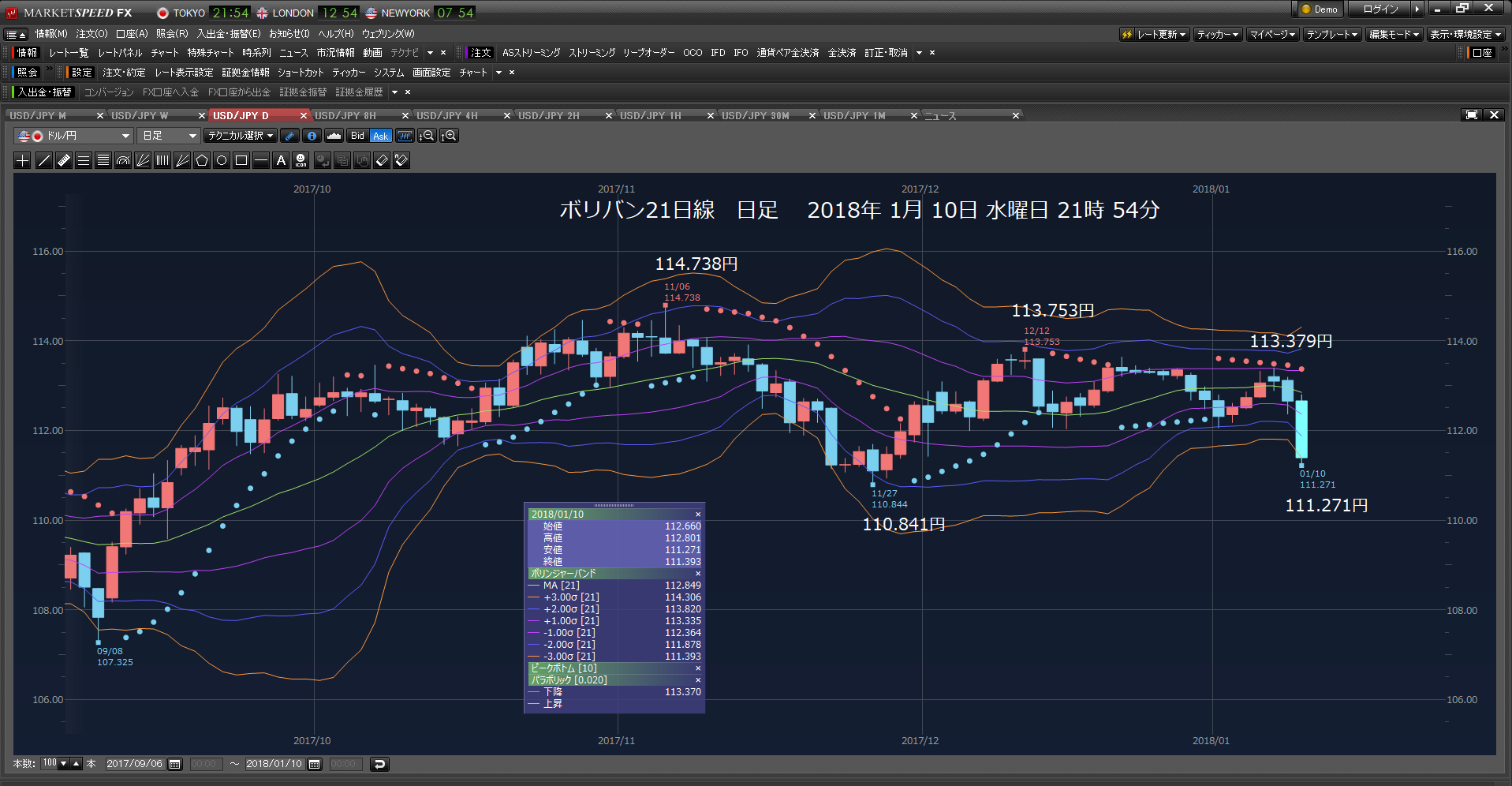Screen dimensions: 1512x786
Task: Click the start date calendar icon
Action: point(175,764)
